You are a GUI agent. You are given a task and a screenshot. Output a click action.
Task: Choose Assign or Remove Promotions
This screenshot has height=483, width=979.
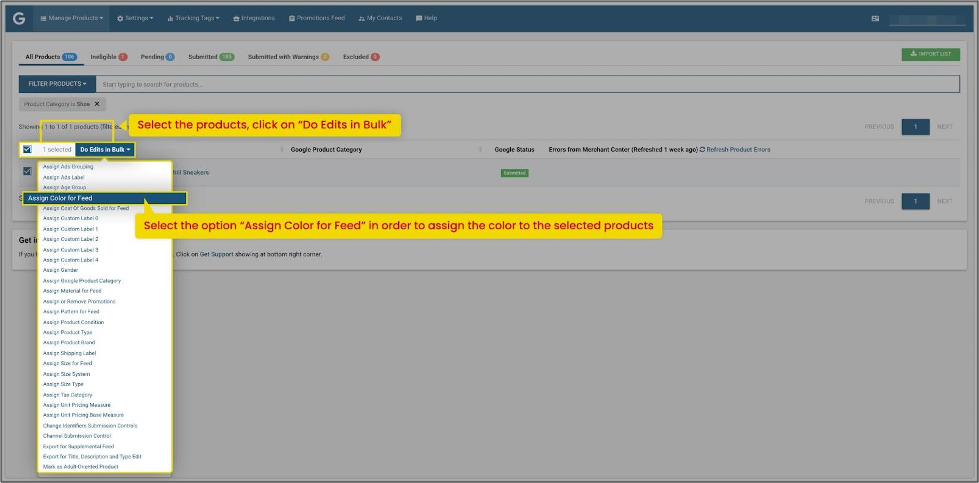(79, 301)
